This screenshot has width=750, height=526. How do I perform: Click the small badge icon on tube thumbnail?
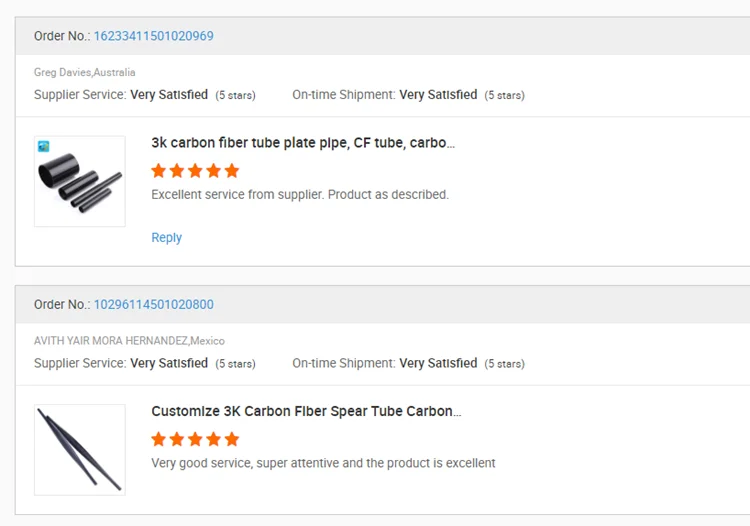(x=44, y=146)
